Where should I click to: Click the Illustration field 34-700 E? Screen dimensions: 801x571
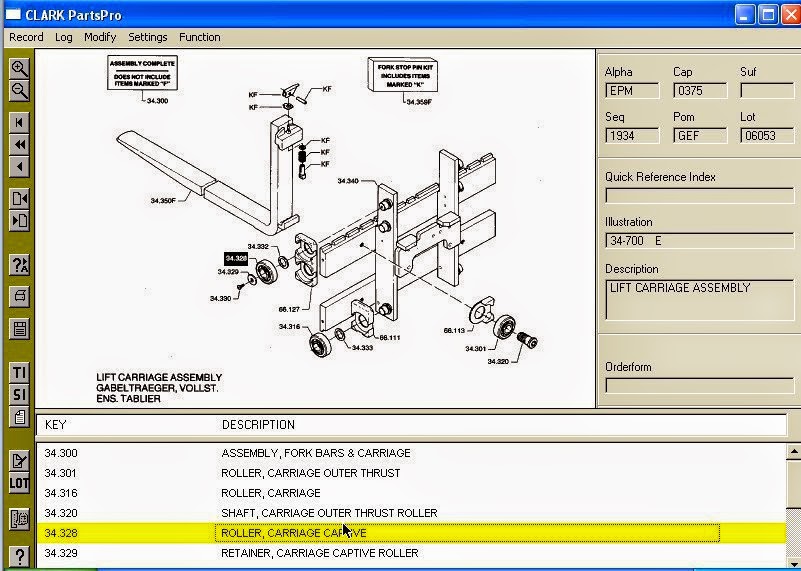[x=700, y=241]
